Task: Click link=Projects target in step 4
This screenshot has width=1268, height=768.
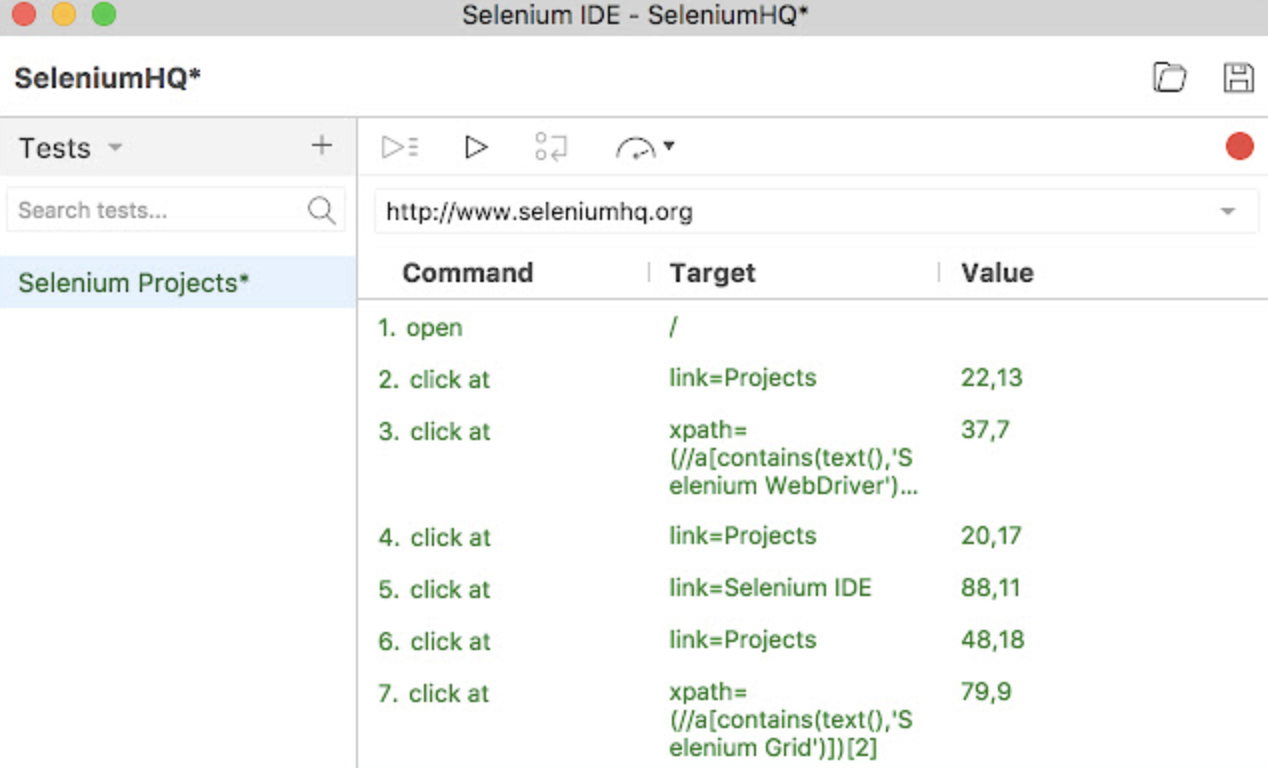Action: pyautogui.click(x=743, y=536)
